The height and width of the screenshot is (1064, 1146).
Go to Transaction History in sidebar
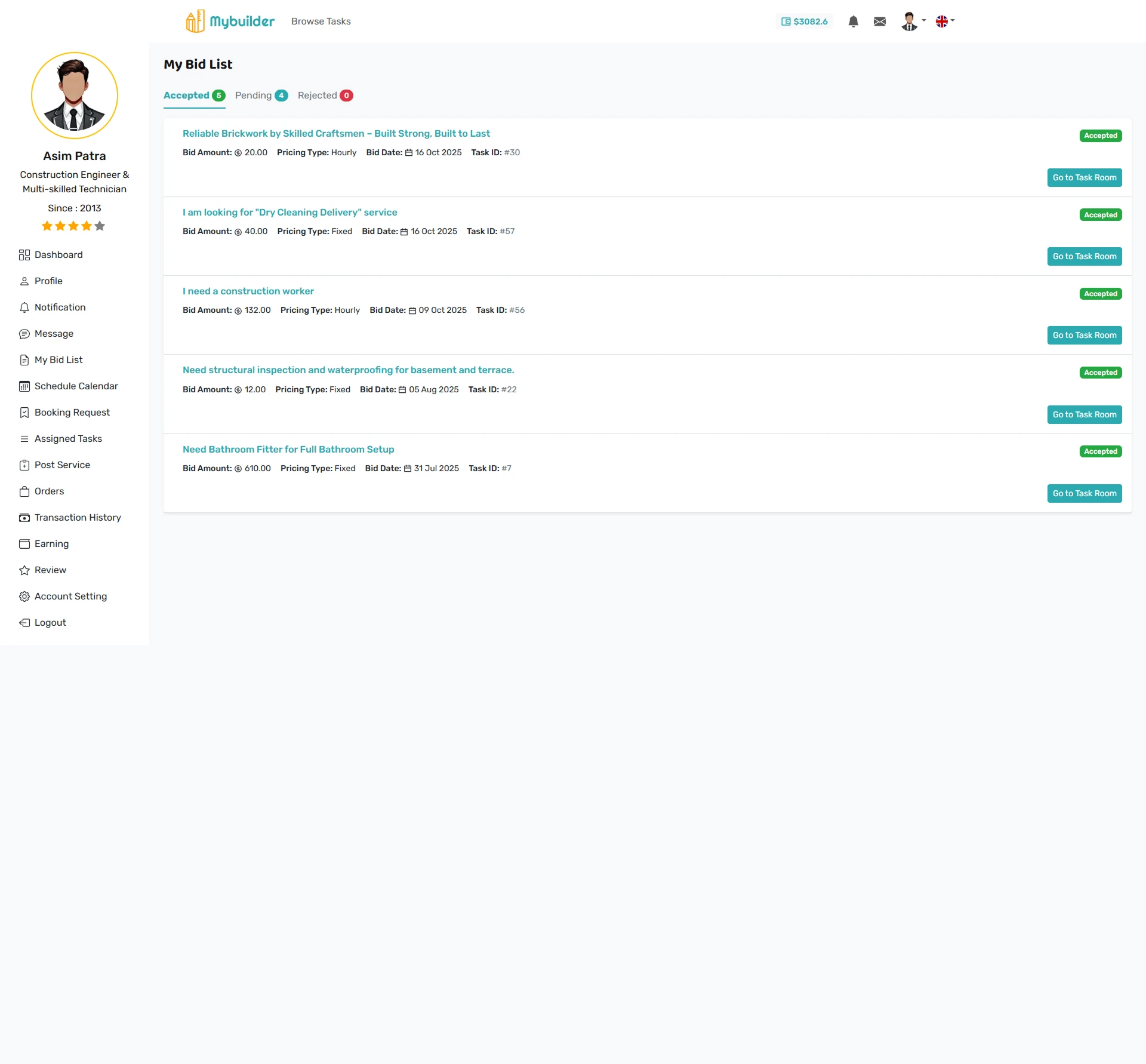77,518
